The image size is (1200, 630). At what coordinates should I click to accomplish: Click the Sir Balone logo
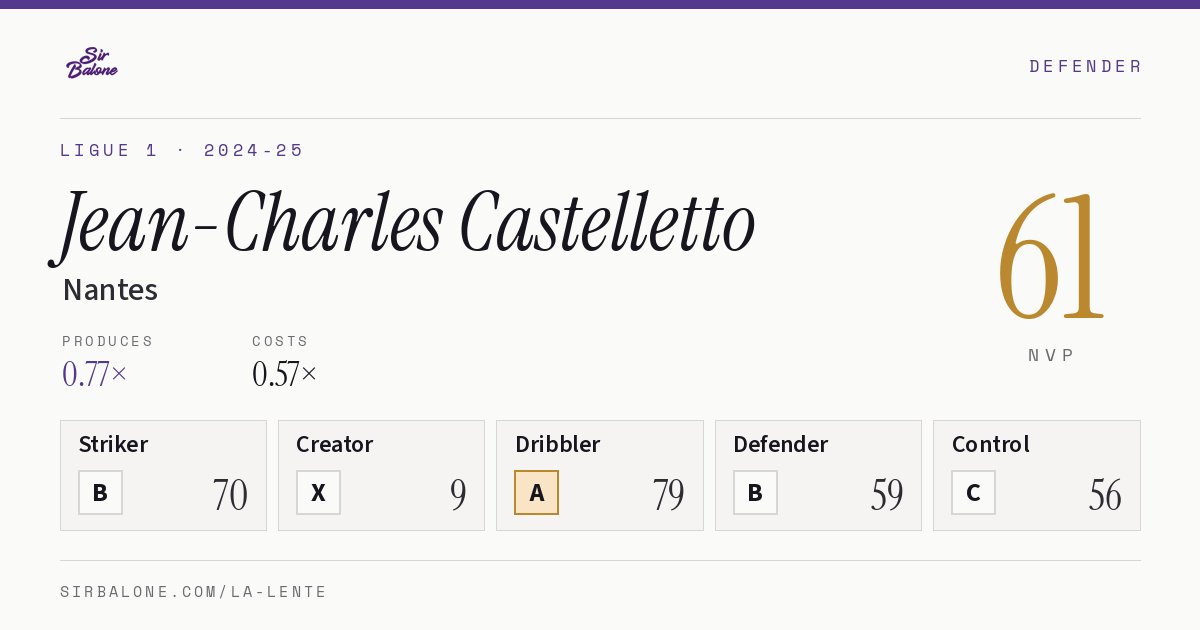pos(91,63)
